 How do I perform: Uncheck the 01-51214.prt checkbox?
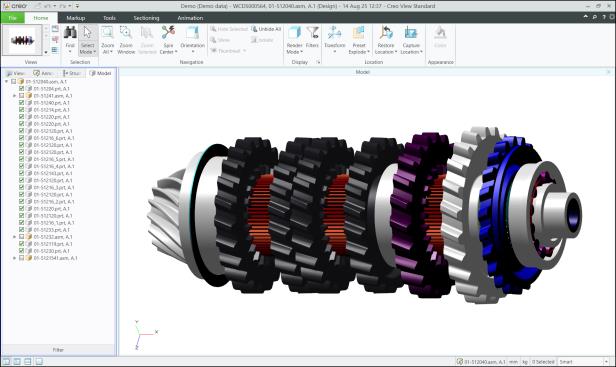click(x=22, y=110)
